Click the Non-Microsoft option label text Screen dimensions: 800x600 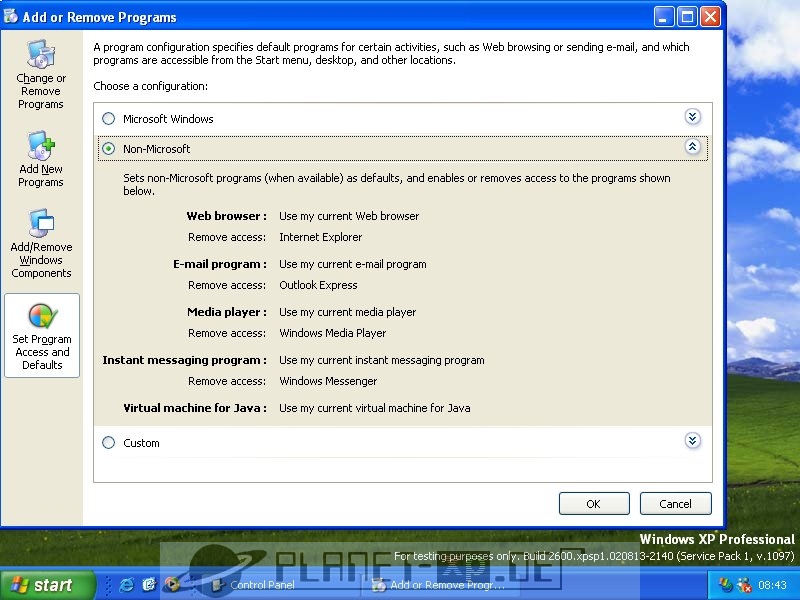pyautogui.click(x=157, y=149)
